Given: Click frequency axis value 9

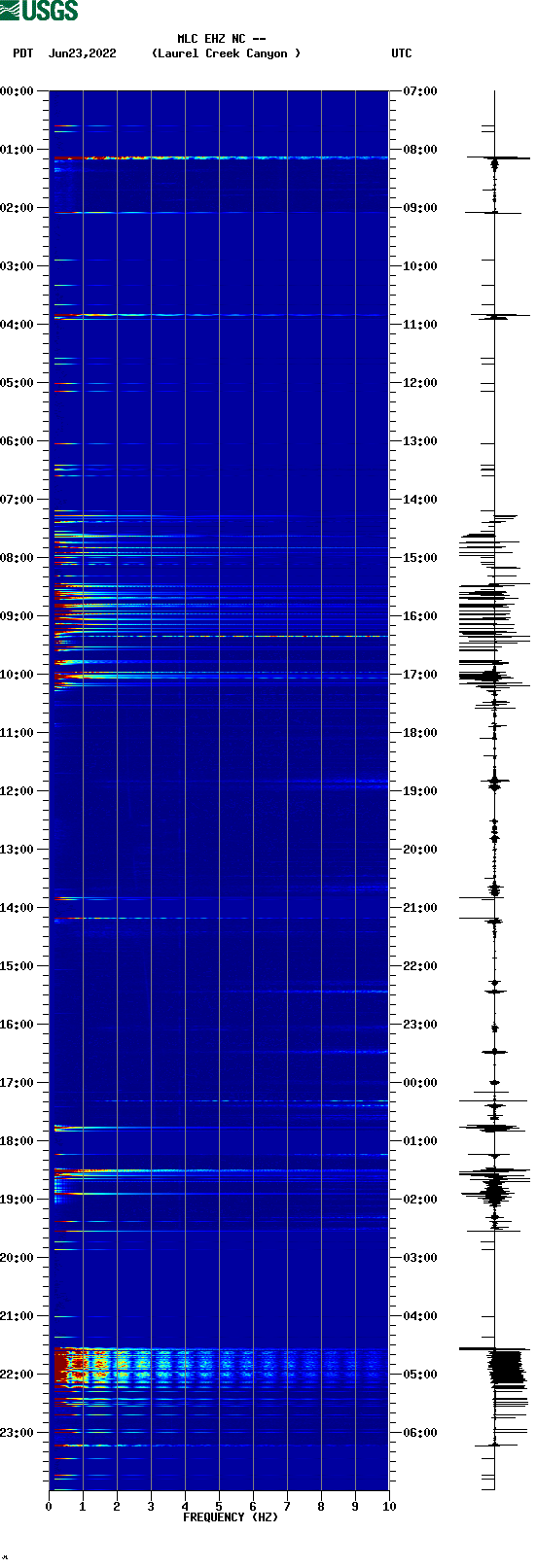Looking at the screenshot, I should (355, 1507).
